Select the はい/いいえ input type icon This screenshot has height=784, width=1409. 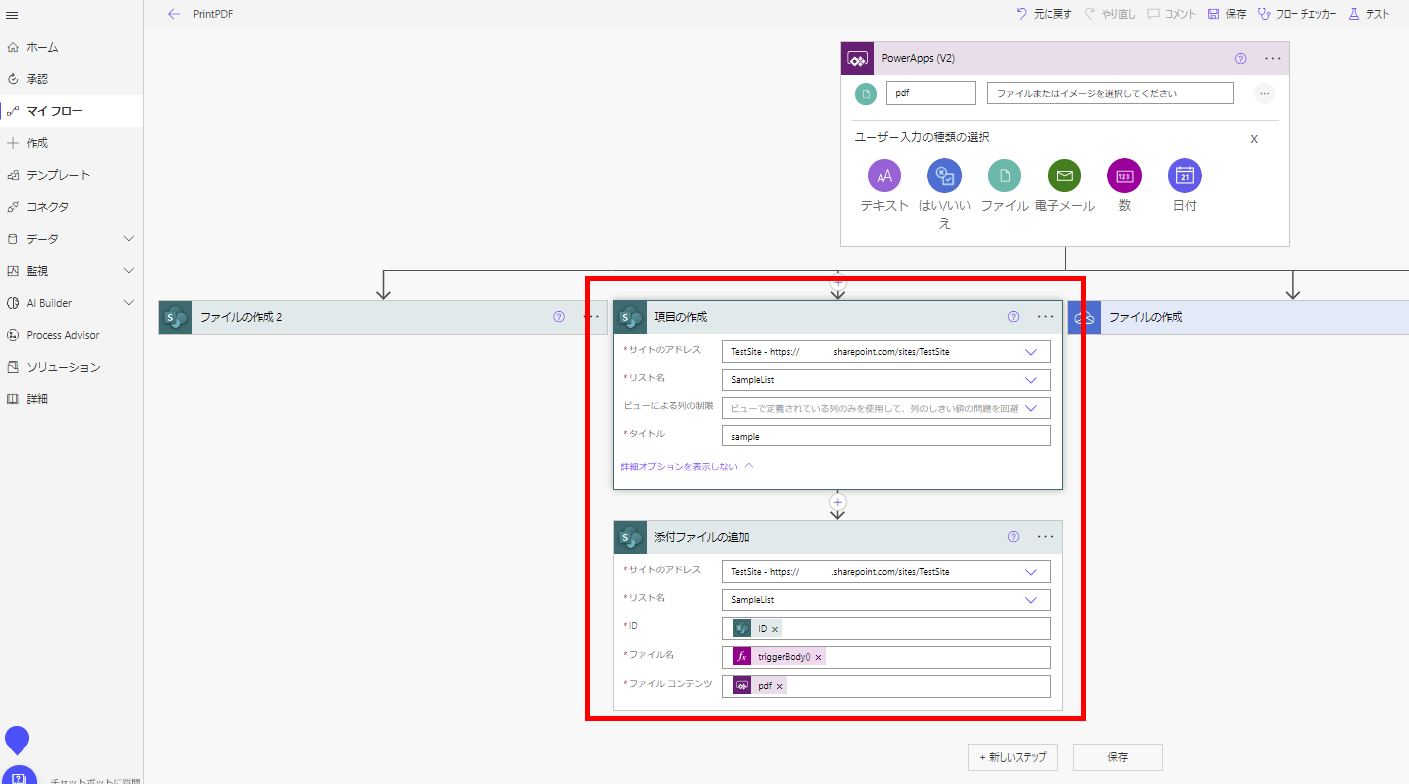click(x=943, y=175)
